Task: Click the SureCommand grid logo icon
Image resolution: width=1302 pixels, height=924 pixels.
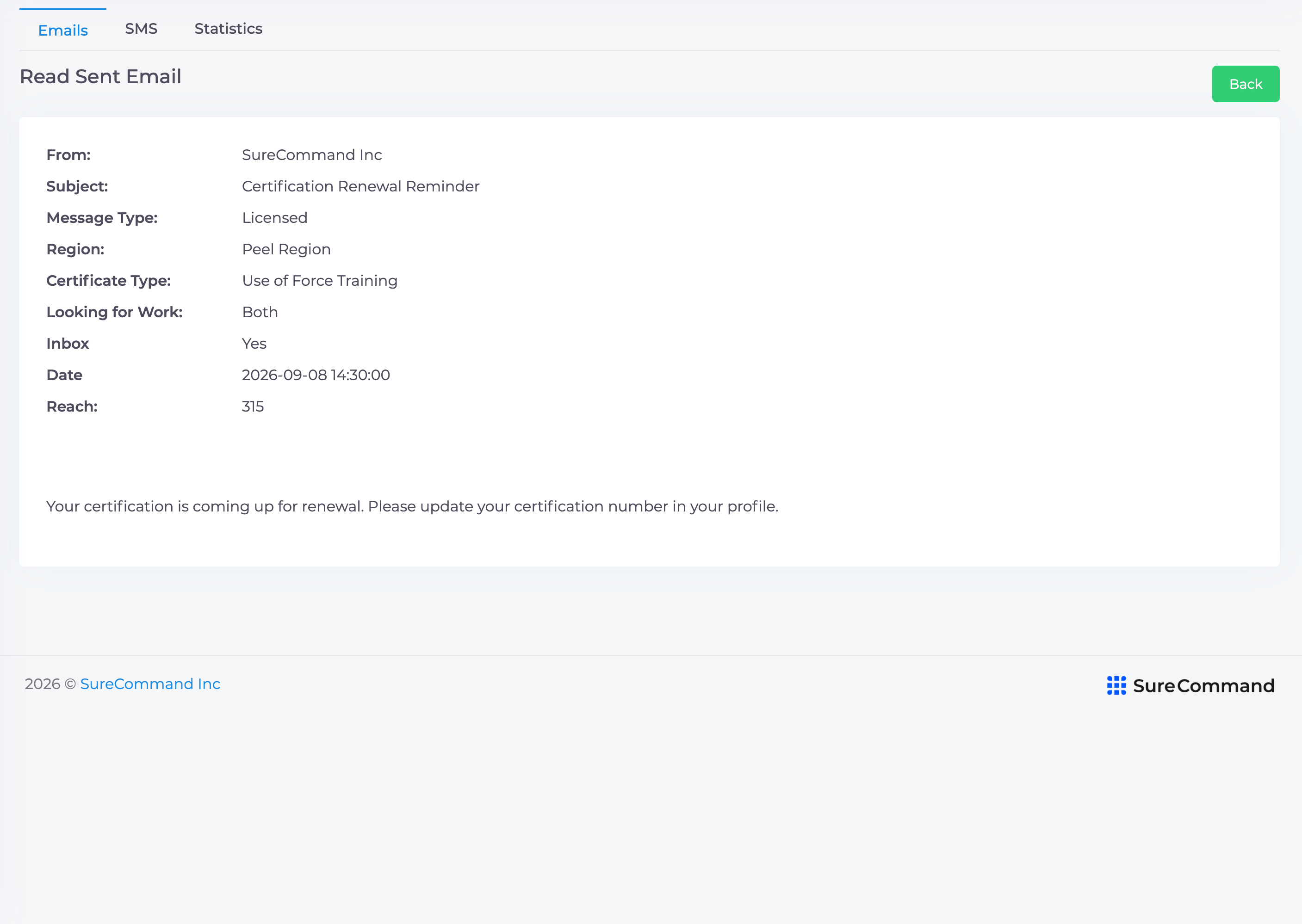Action: tap(1116, 686)
